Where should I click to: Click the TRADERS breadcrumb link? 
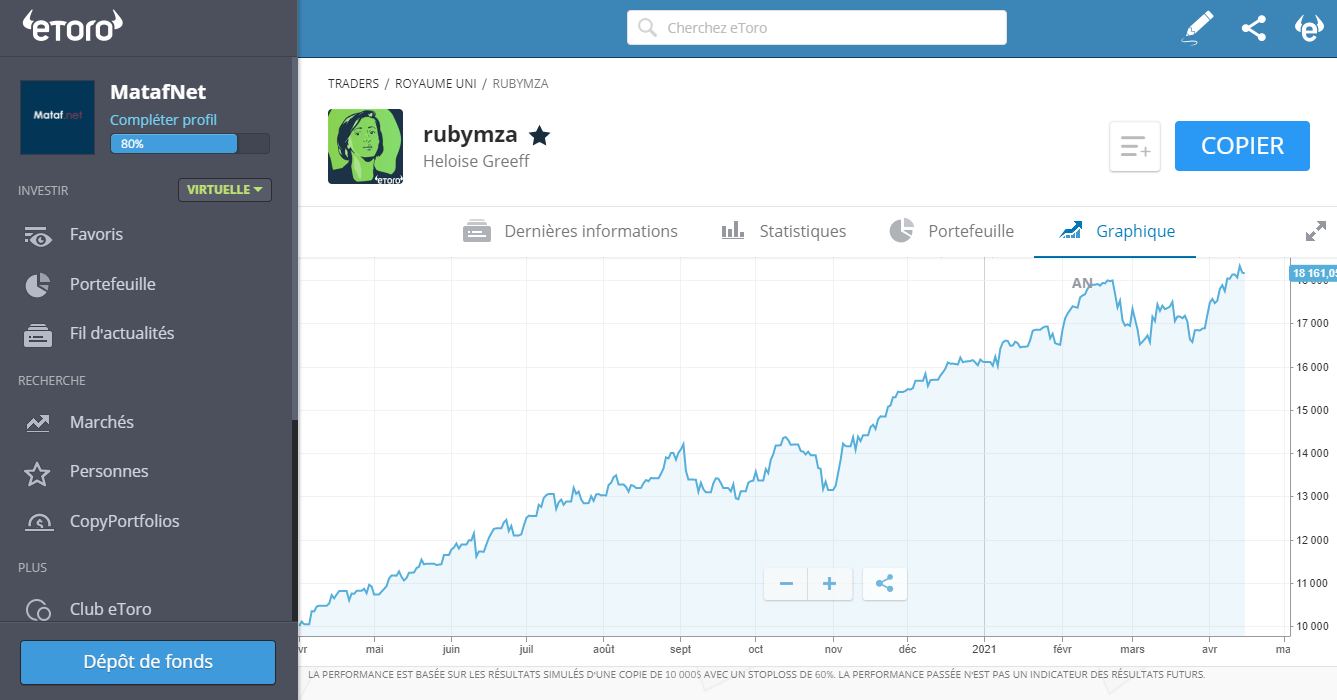coord(353,84)
